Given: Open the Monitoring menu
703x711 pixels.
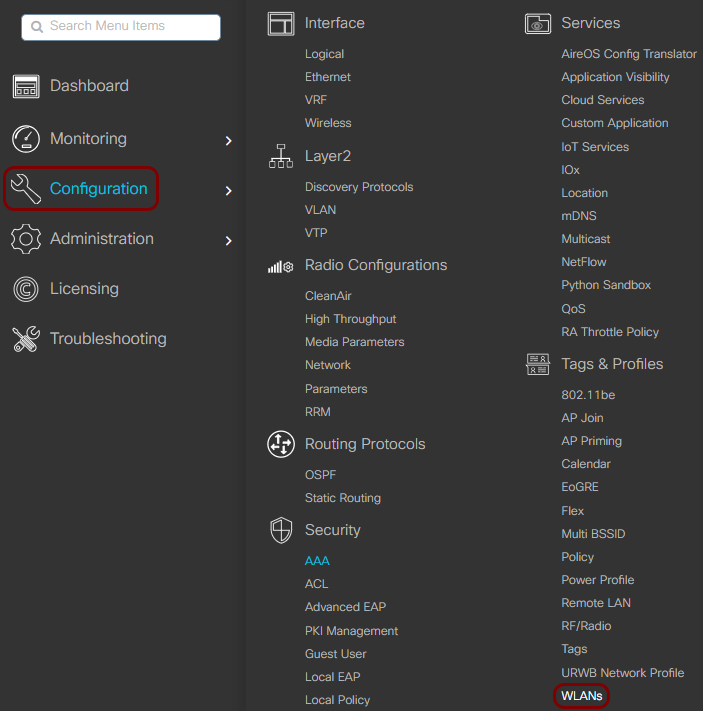Looking at the screenshot, I should pyautogui.click(x=88, y=139).
